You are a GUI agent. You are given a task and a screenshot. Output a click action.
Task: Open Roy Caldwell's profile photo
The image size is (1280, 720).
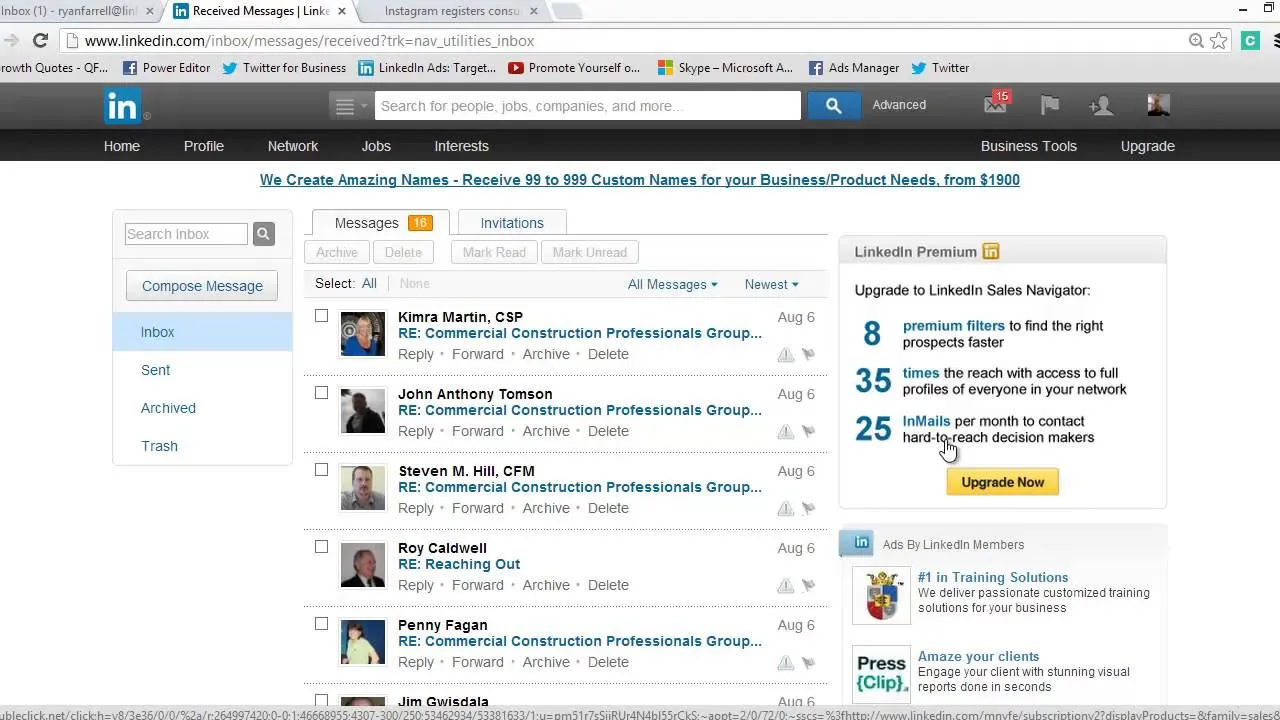pyautogui.click(x=362, y=565)
